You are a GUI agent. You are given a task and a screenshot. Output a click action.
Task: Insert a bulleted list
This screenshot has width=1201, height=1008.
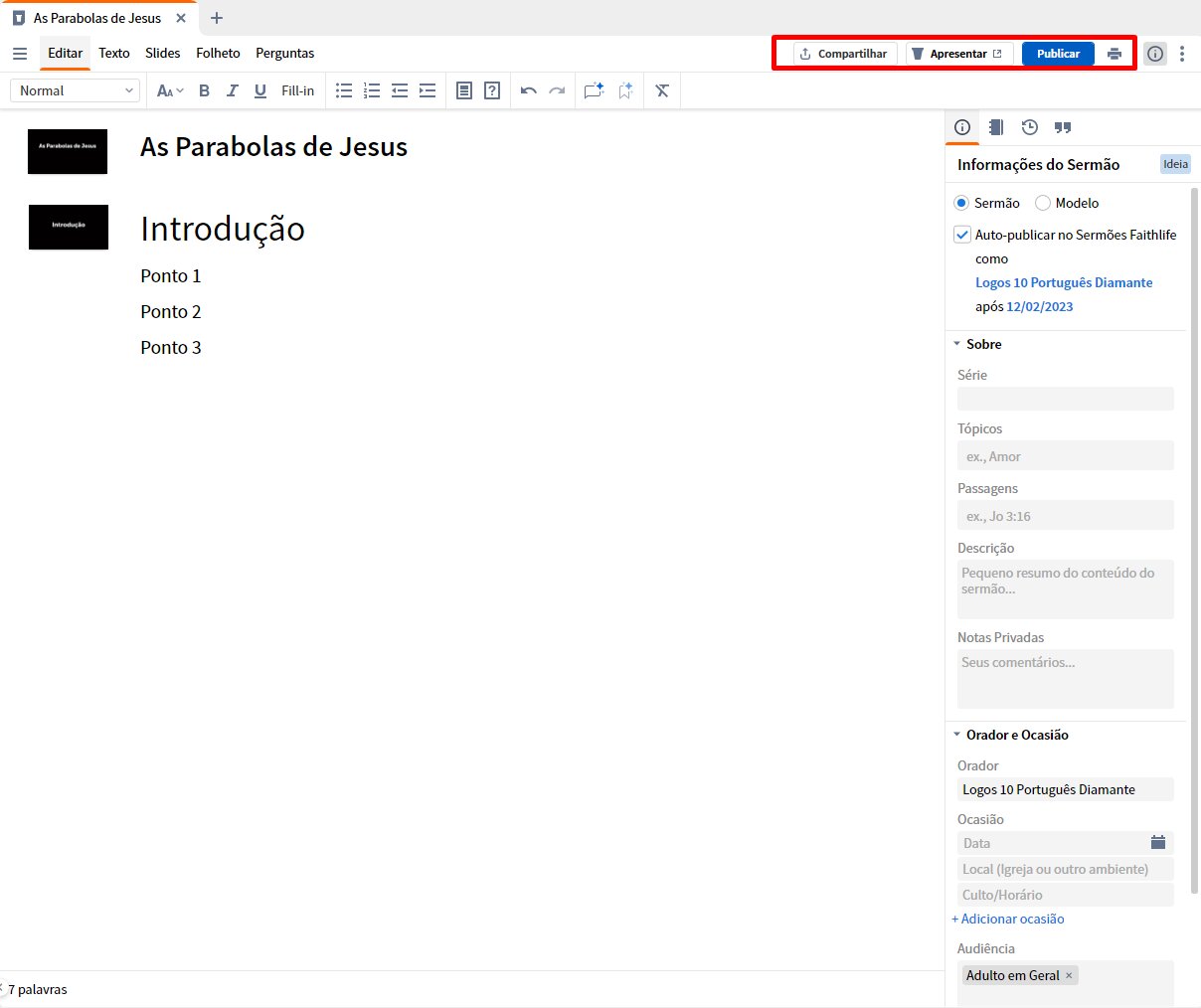344,90
